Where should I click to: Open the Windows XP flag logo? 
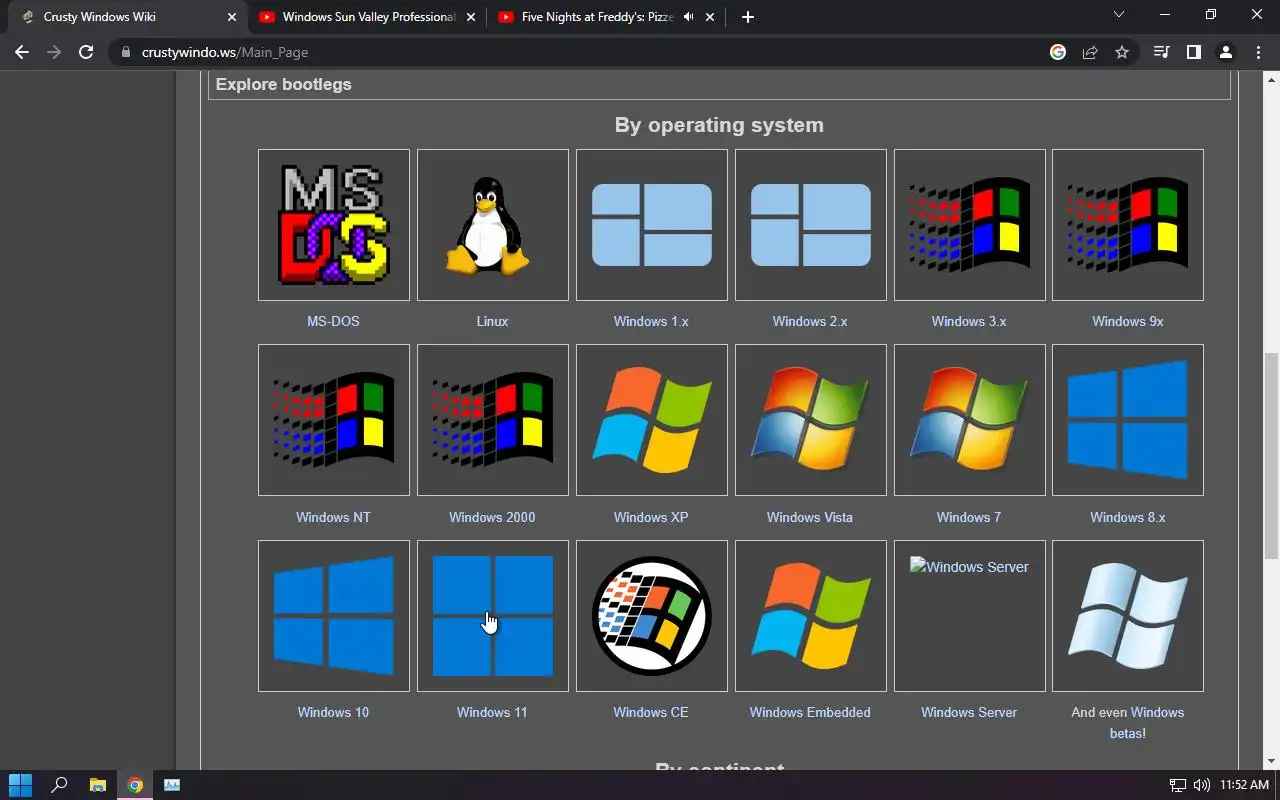[652, 420]
